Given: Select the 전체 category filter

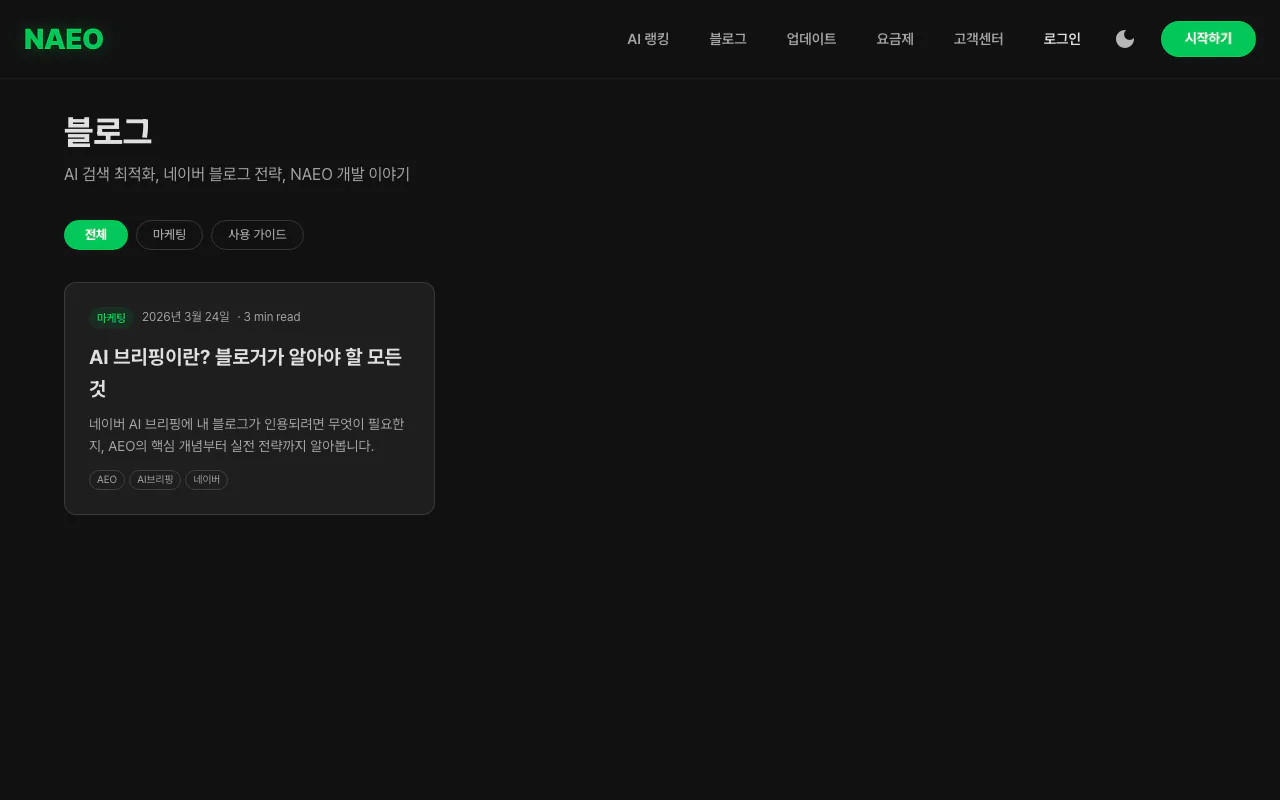Looking at the screenshot, I should (x=96, y=235).
